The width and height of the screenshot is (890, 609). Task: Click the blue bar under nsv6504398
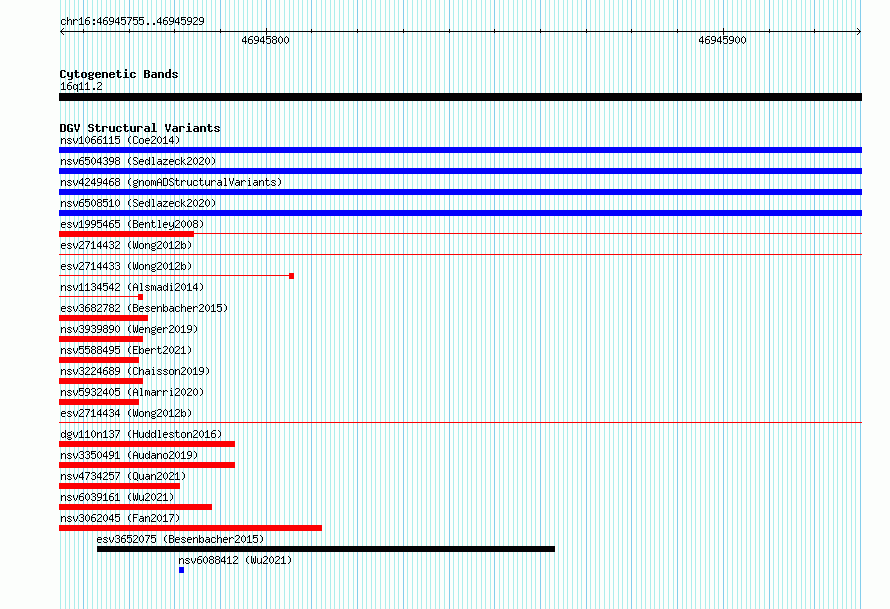[x=460, y=171]
